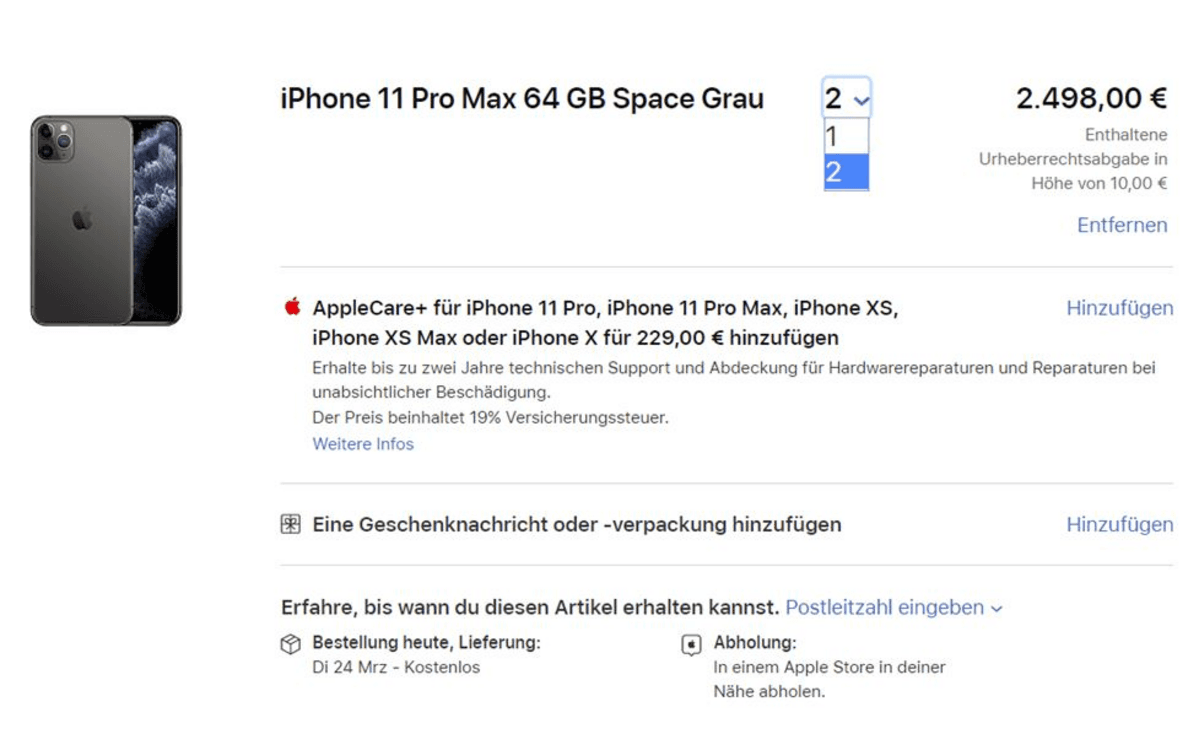Click the Apple Store pickup bag icon
Screen dimensions: 1199x734
pos(691,645)
